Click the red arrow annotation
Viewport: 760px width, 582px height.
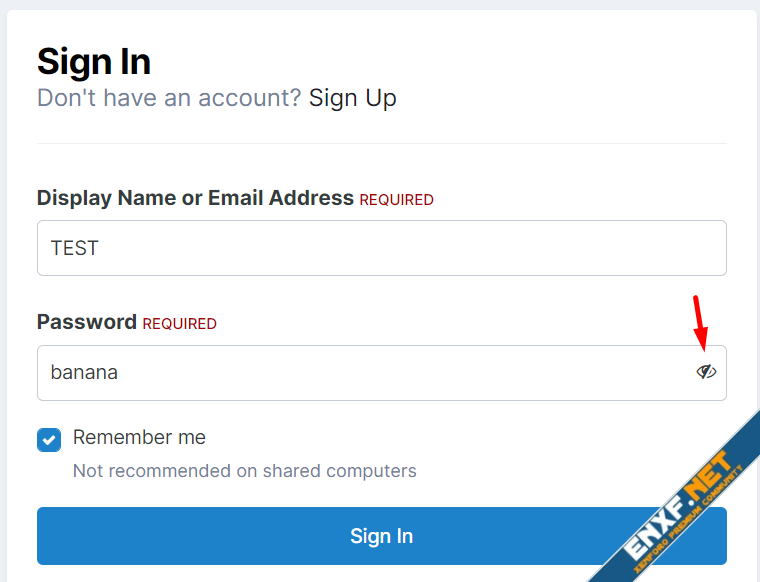[701, 320]
